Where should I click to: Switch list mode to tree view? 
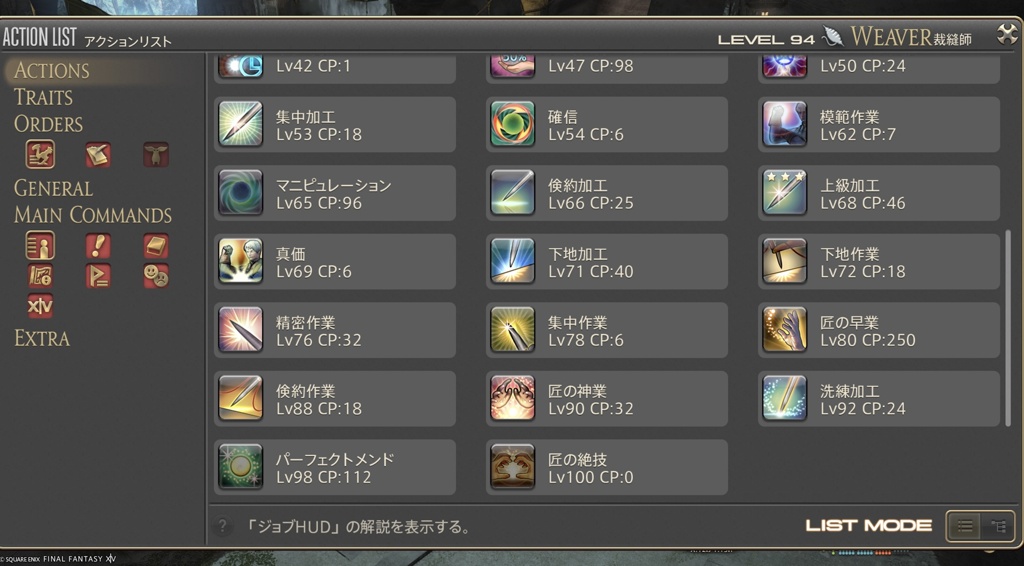tap(997, 526)
